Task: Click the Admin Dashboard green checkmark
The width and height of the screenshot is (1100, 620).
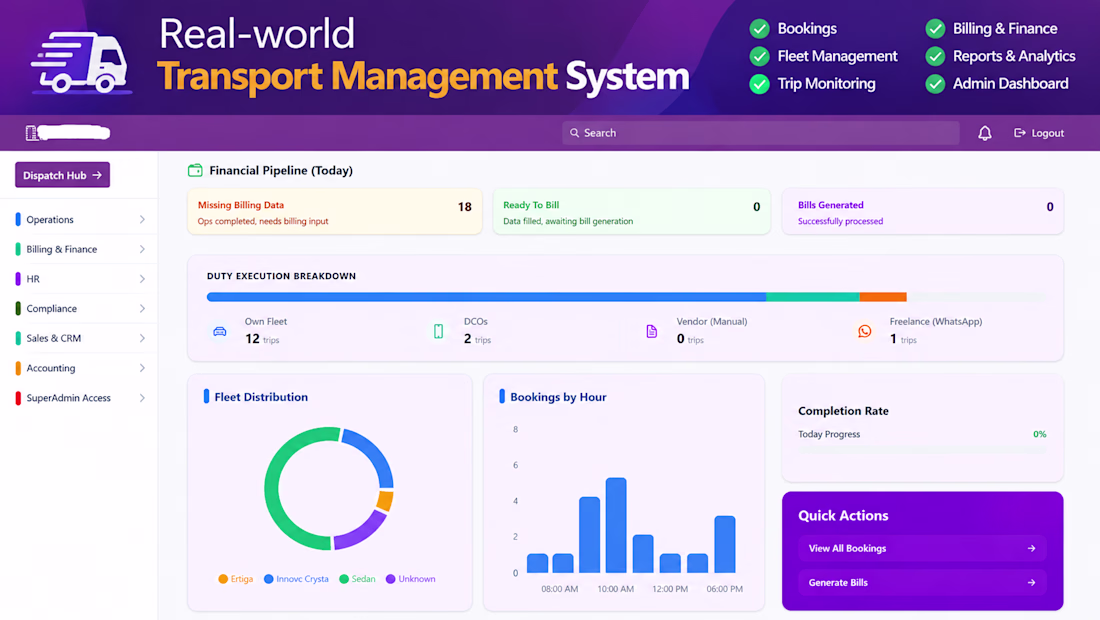Action: pos(935,84)
